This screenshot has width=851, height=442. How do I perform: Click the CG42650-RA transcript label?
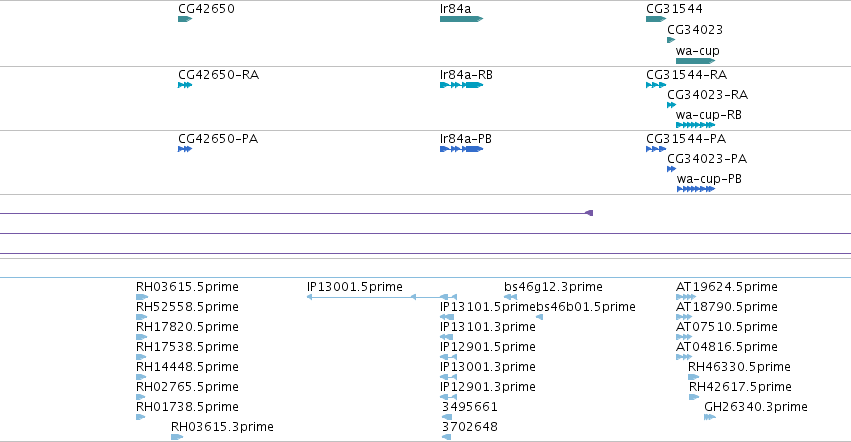click(218, 75)
